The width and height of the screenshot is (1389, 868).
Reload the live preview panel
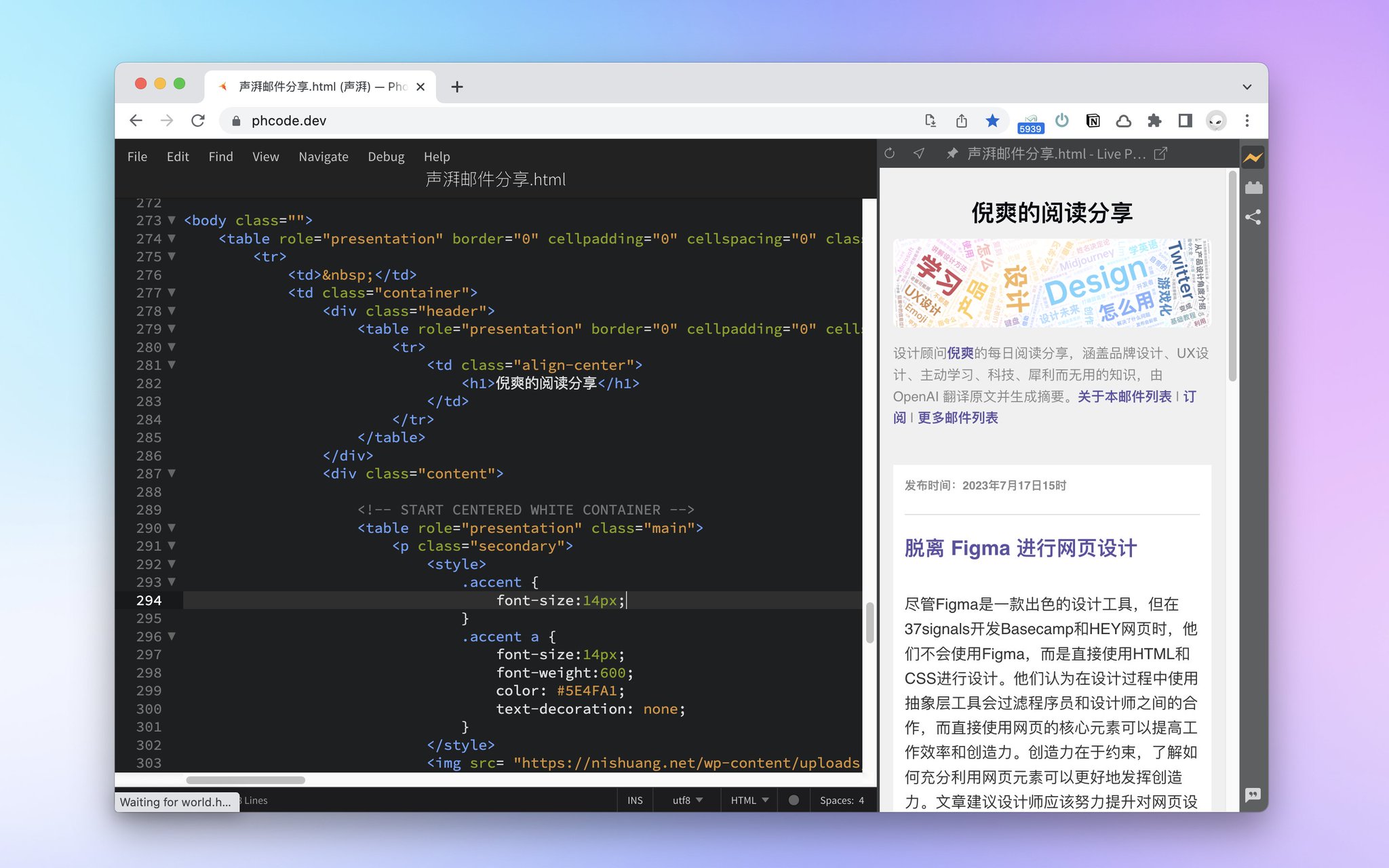click(889, 153)
